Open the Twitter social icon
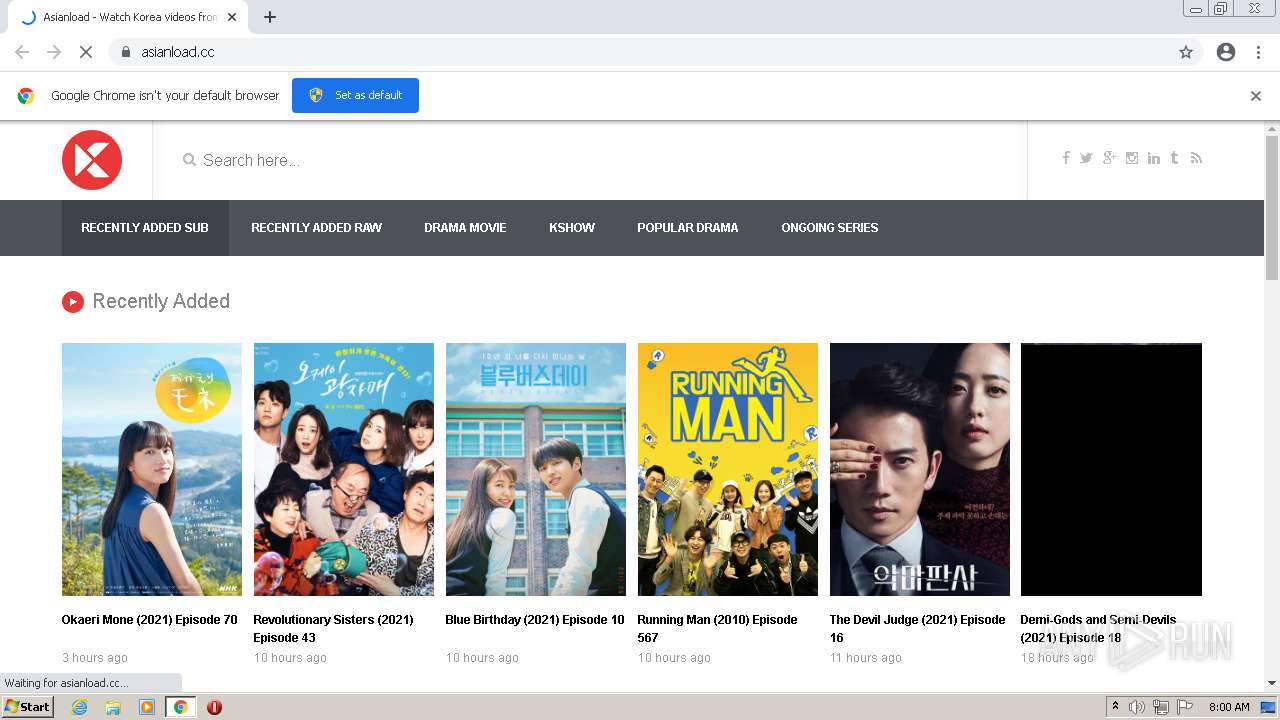The height and width of the screenshot is (720, 1280). pyautogui.click(x=1086, y=158)
